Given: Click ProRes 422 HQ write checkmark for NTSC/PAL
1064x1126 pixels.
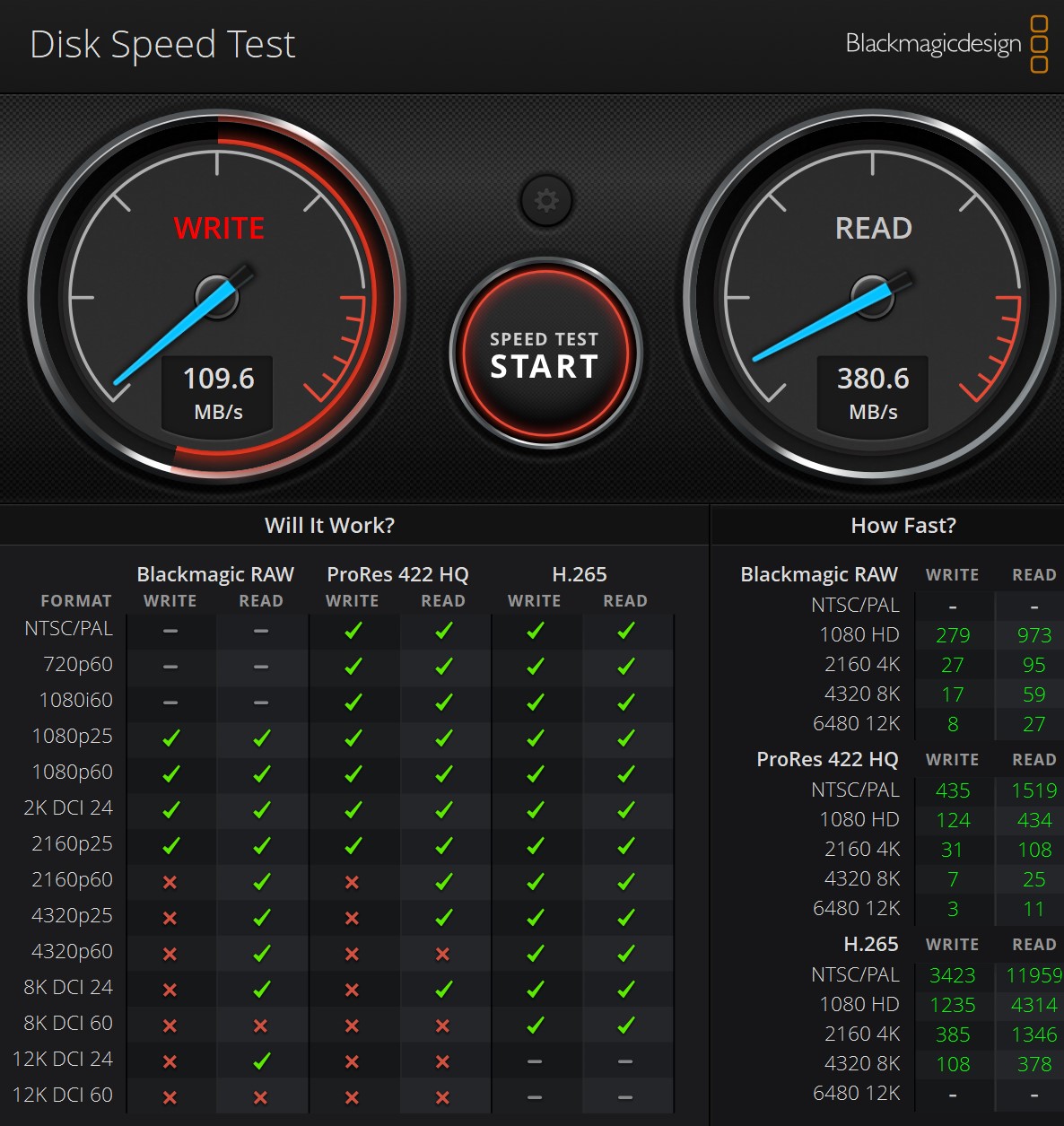Looking at the screenshot, I should pos(353,631).
